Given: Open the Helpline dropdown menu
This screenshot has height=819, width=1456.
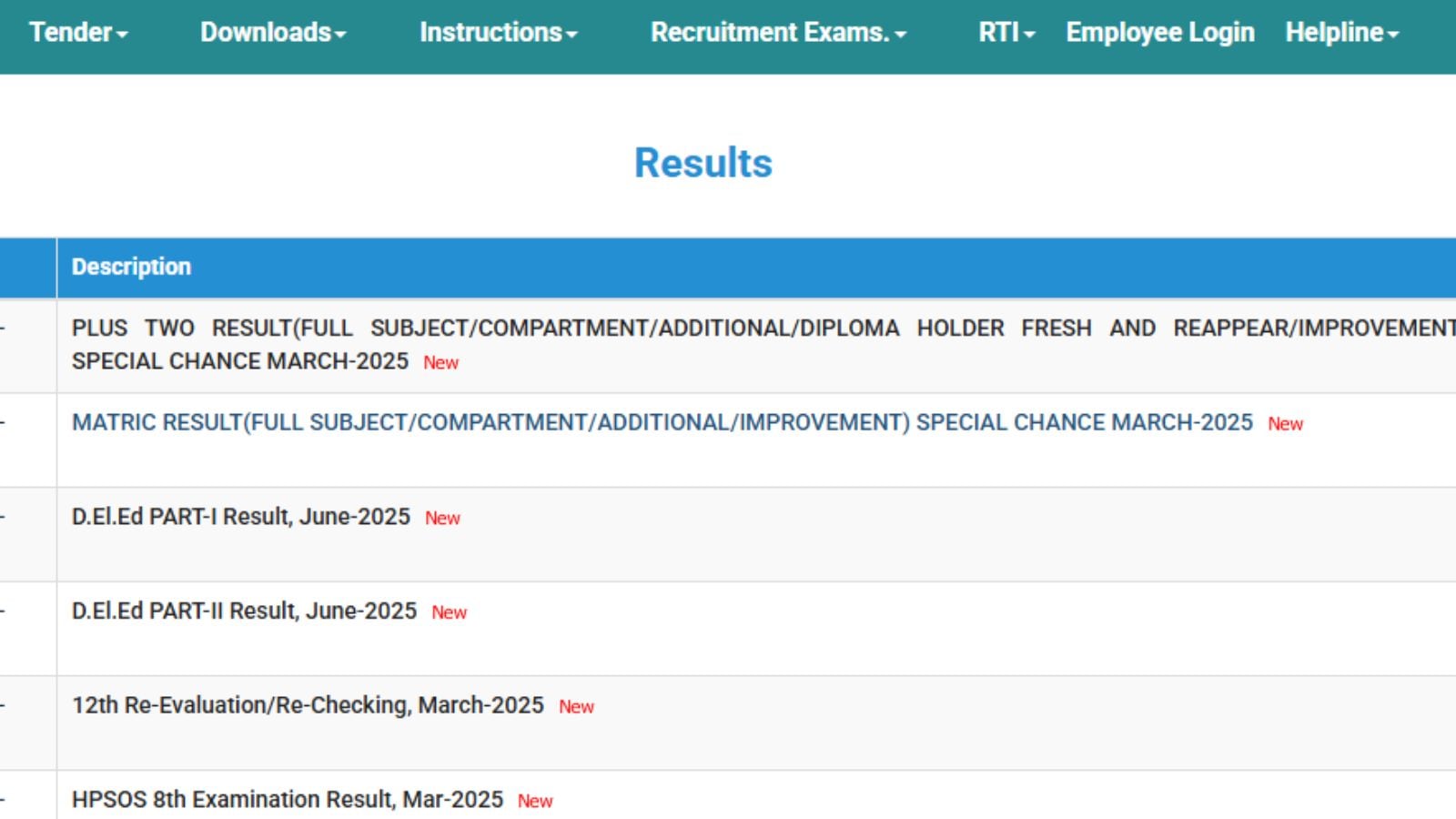Looking at the screenshot, I should [1341, 33].
